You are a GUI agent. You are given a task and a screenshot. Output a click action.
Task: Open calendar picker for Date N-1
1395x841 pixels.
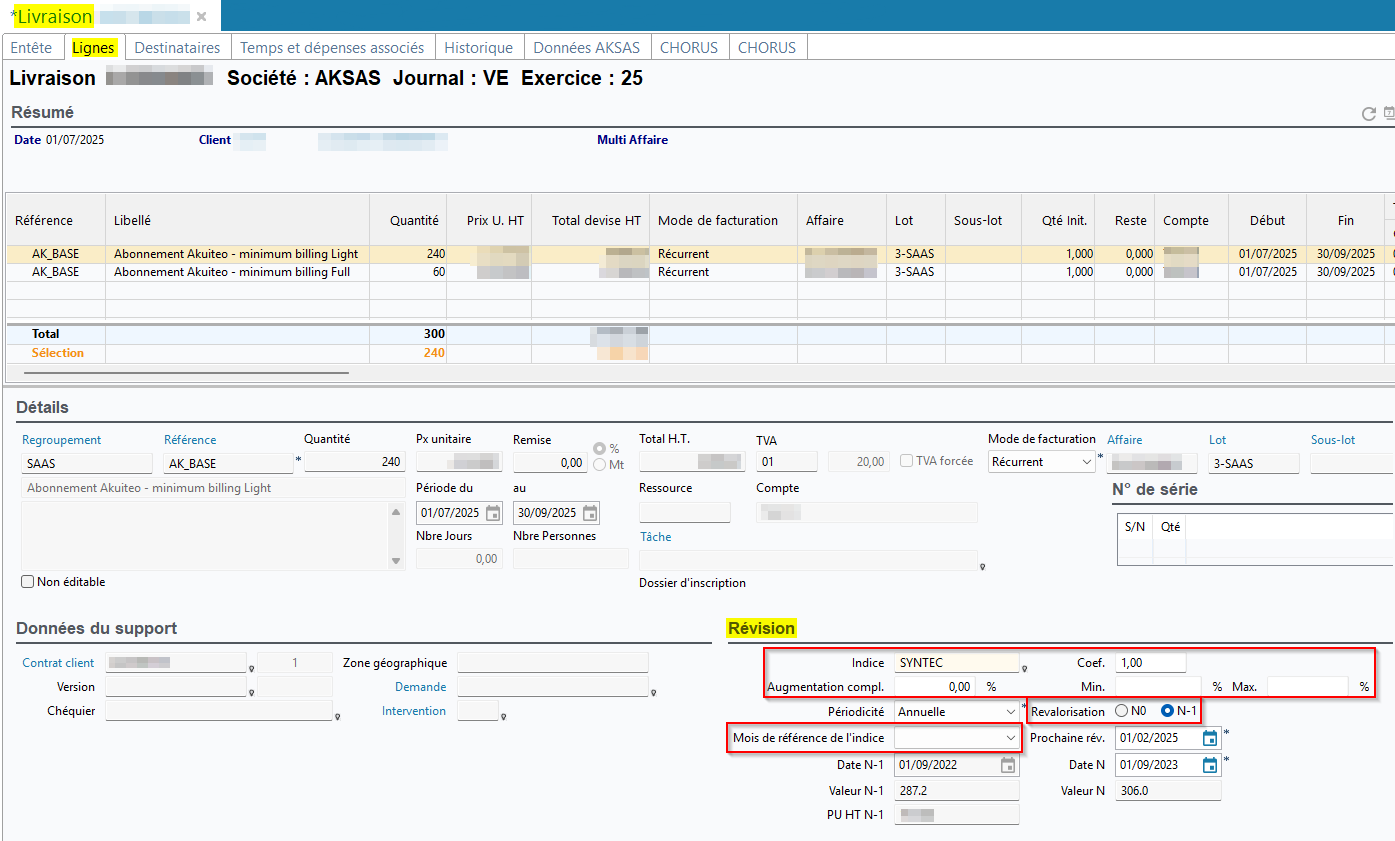click(1008, 765)
